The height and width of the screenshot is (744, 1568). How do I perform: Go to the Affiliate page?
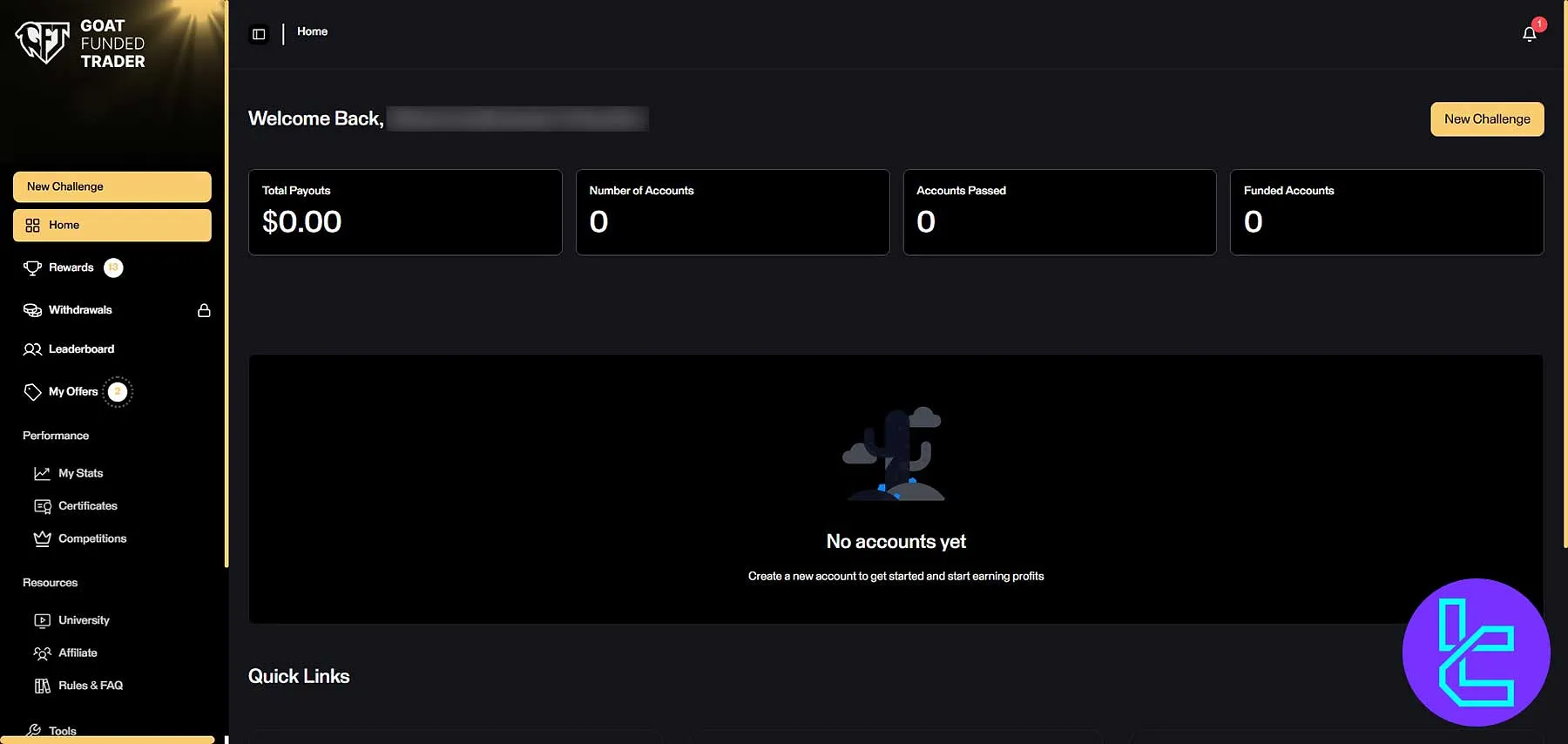click(78, 653)
